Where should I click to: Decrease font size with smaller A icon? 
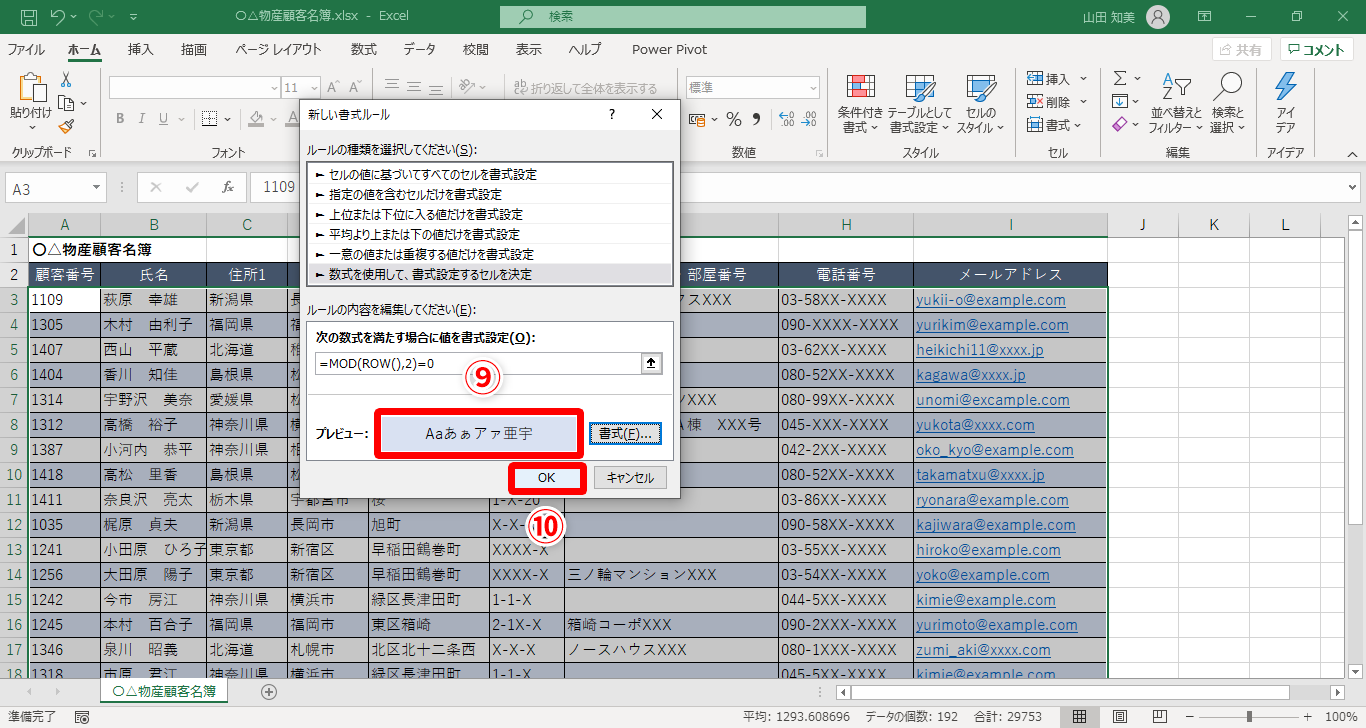click(357, 87)
